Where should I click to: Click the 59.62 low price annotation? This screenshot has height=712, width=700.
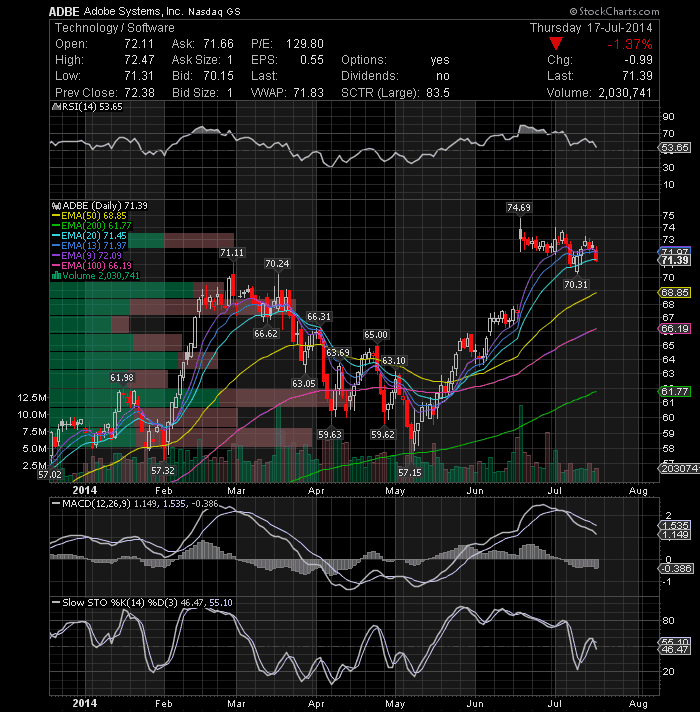pos(383,435)
